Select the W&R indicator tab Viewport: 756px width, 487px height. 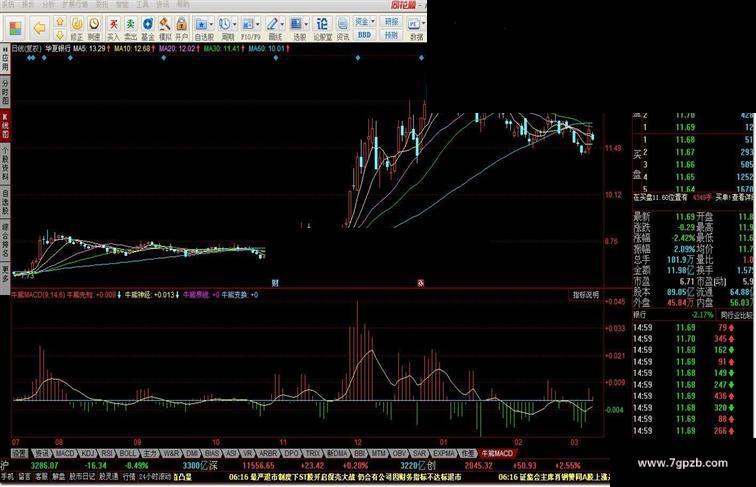coord(171,453)
